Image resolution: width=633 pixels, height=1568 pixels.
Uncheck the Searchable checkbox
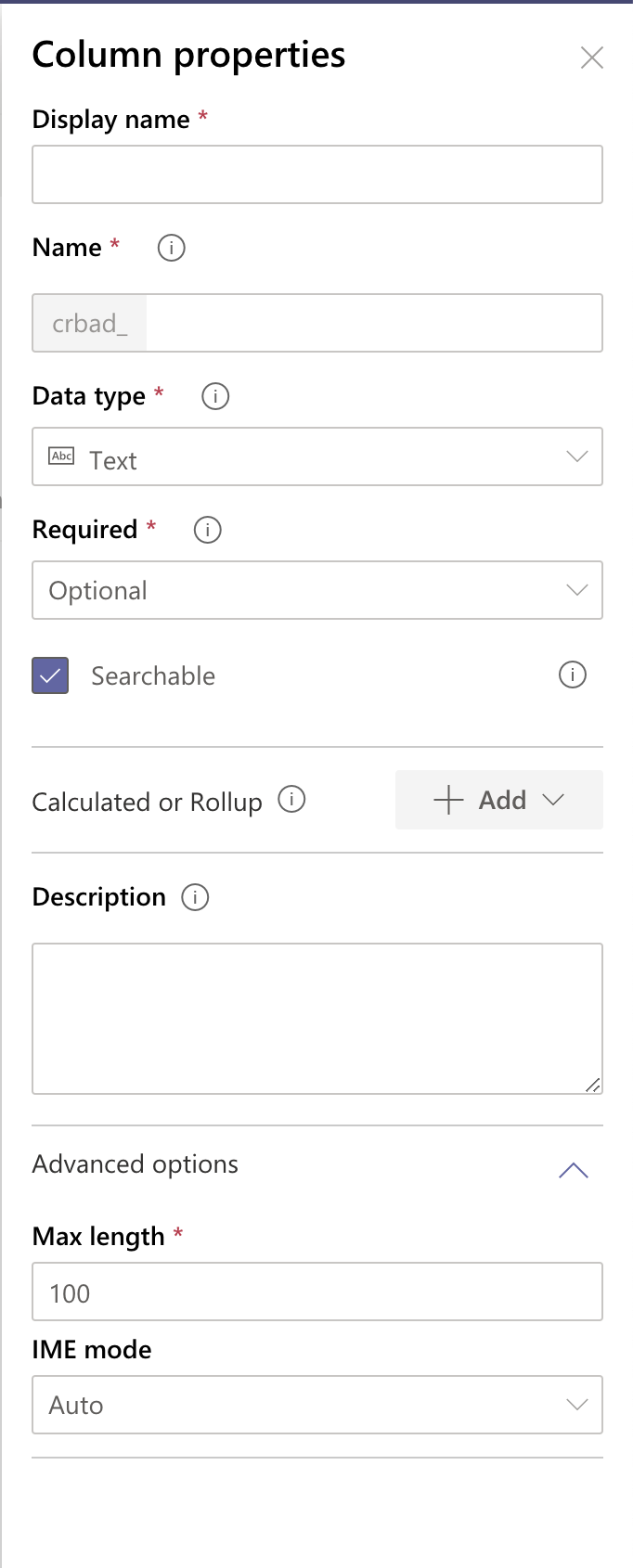point(50,675)
